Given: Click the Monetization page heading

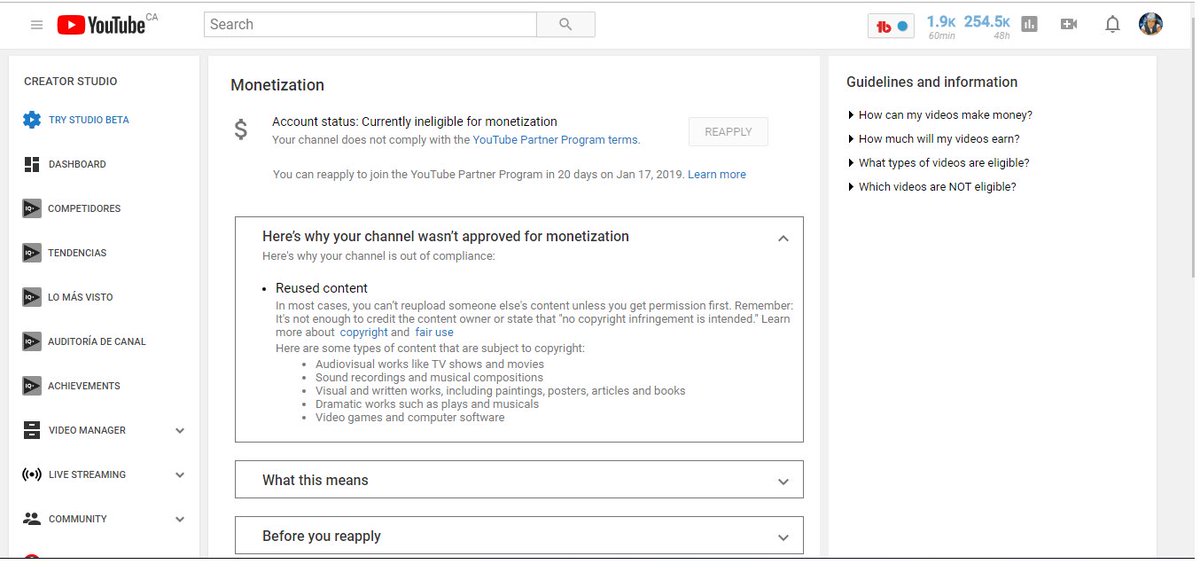Looking at the screenshot, I should click(277, 86).
